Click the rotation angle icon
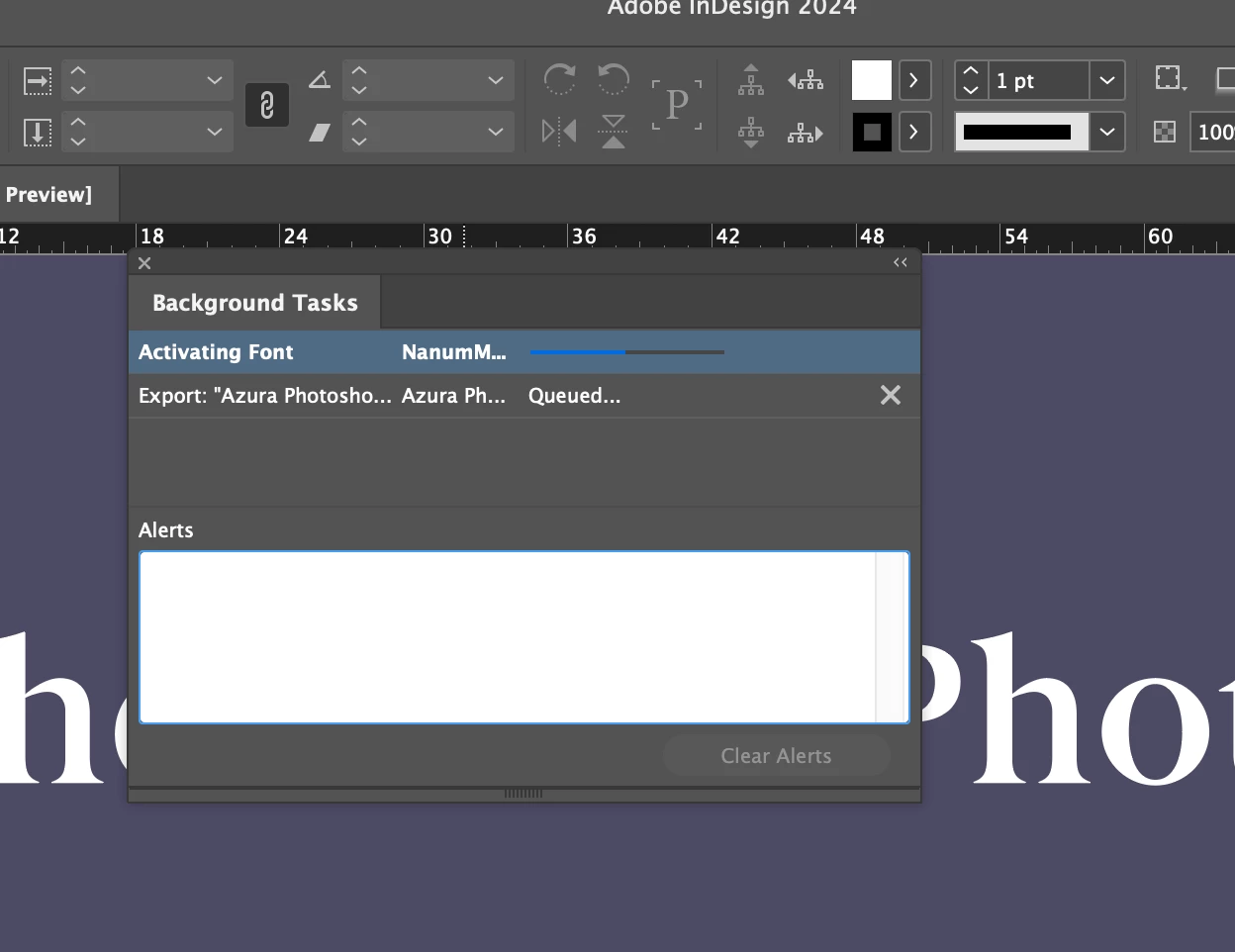1235x952 pixels. (x=320, y=80)
